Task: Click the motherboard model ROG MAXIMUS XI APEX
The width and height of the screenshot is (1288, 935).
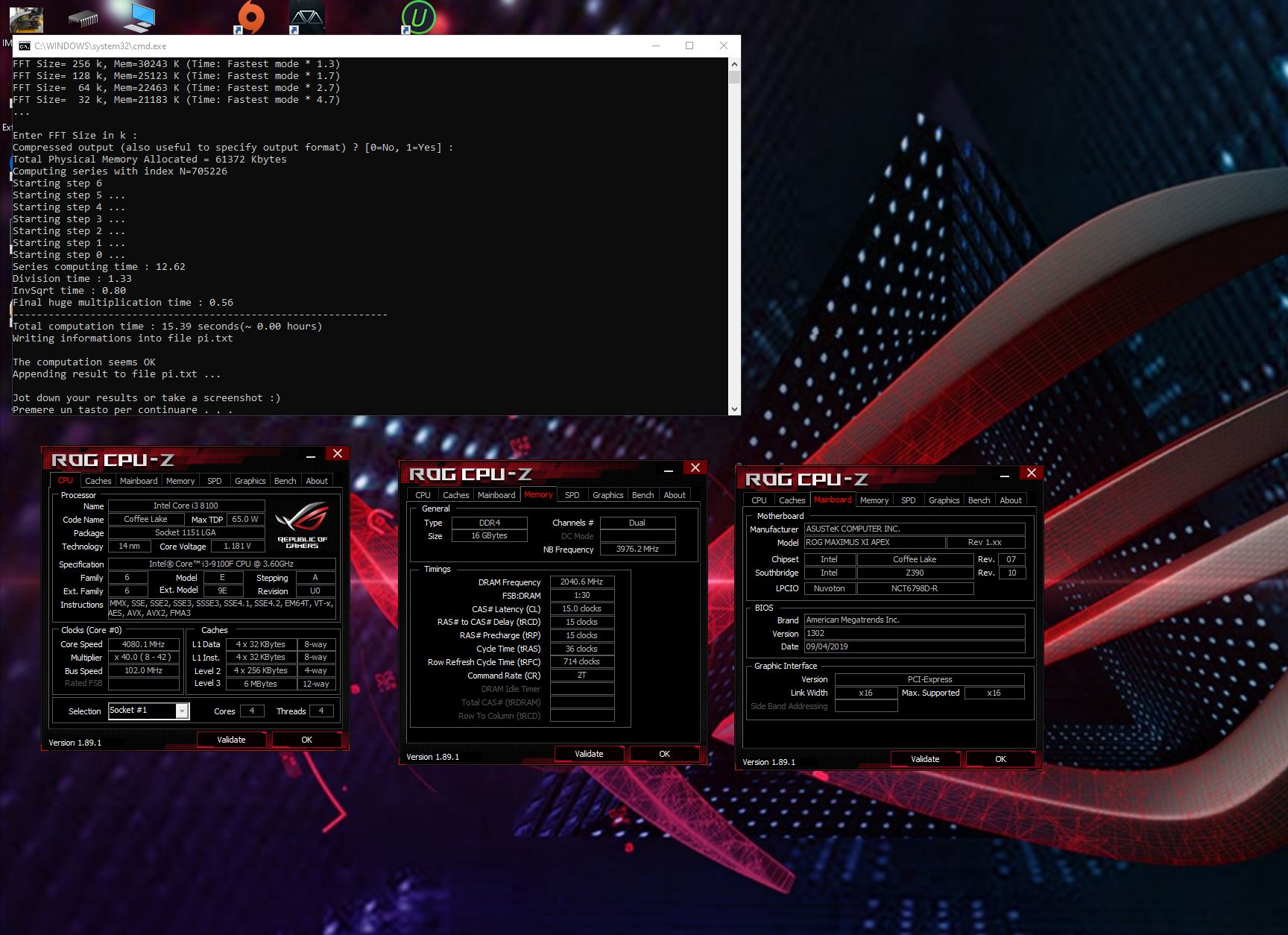Action: coord(874,542)
